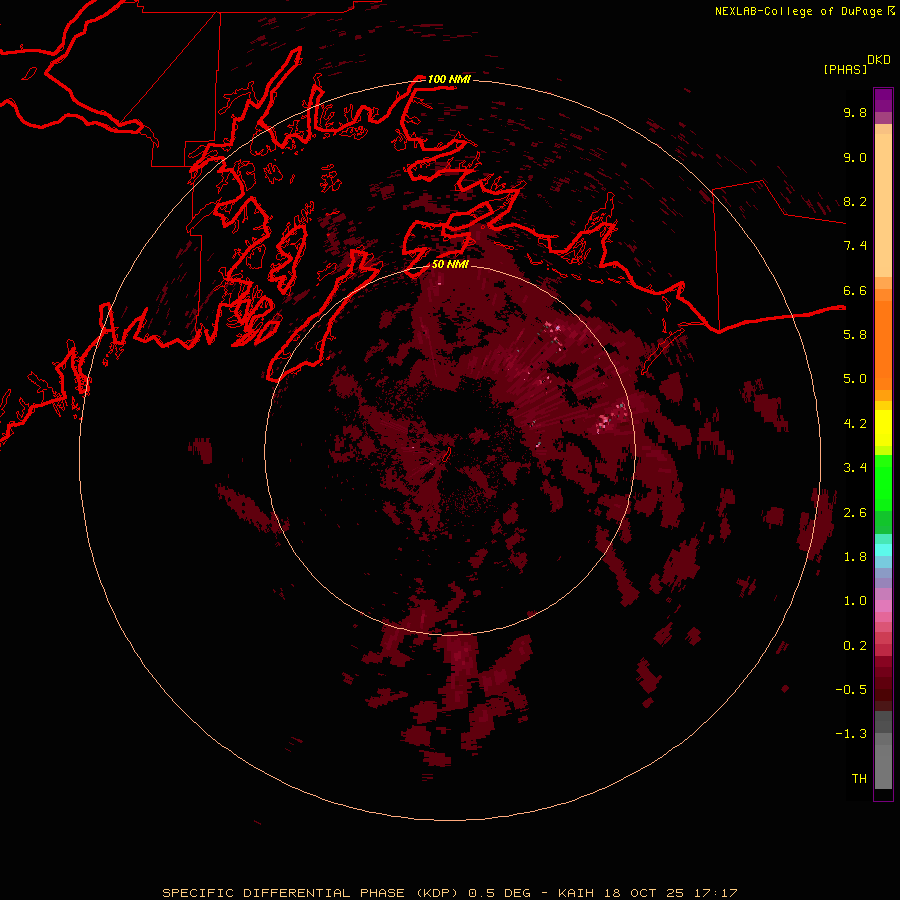Click the DKD legend unit label

tap(879, 60)
